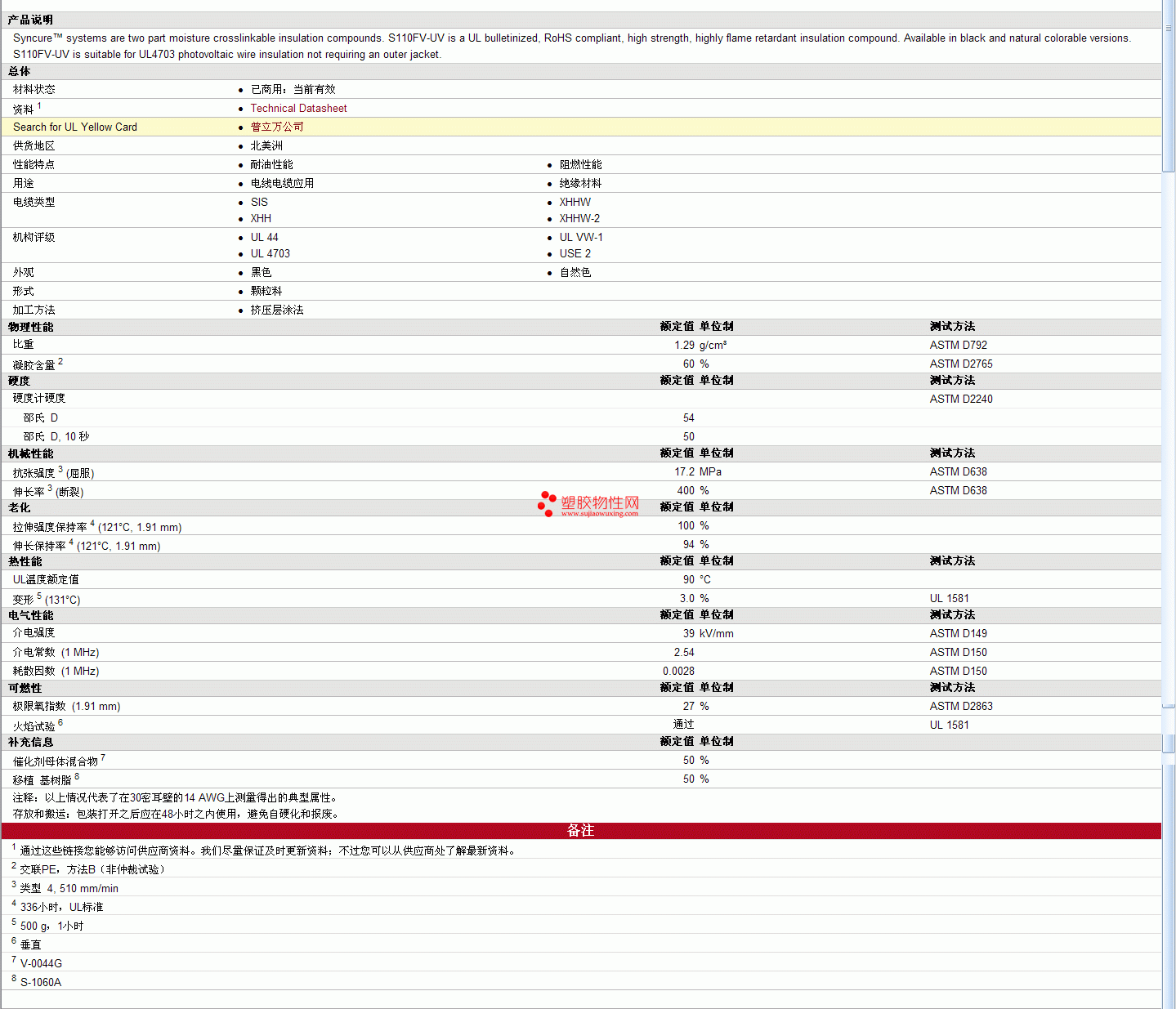Click the ASTM D2765 test method
Viewport: 1176px width, 1009px height.
point(961,364)
